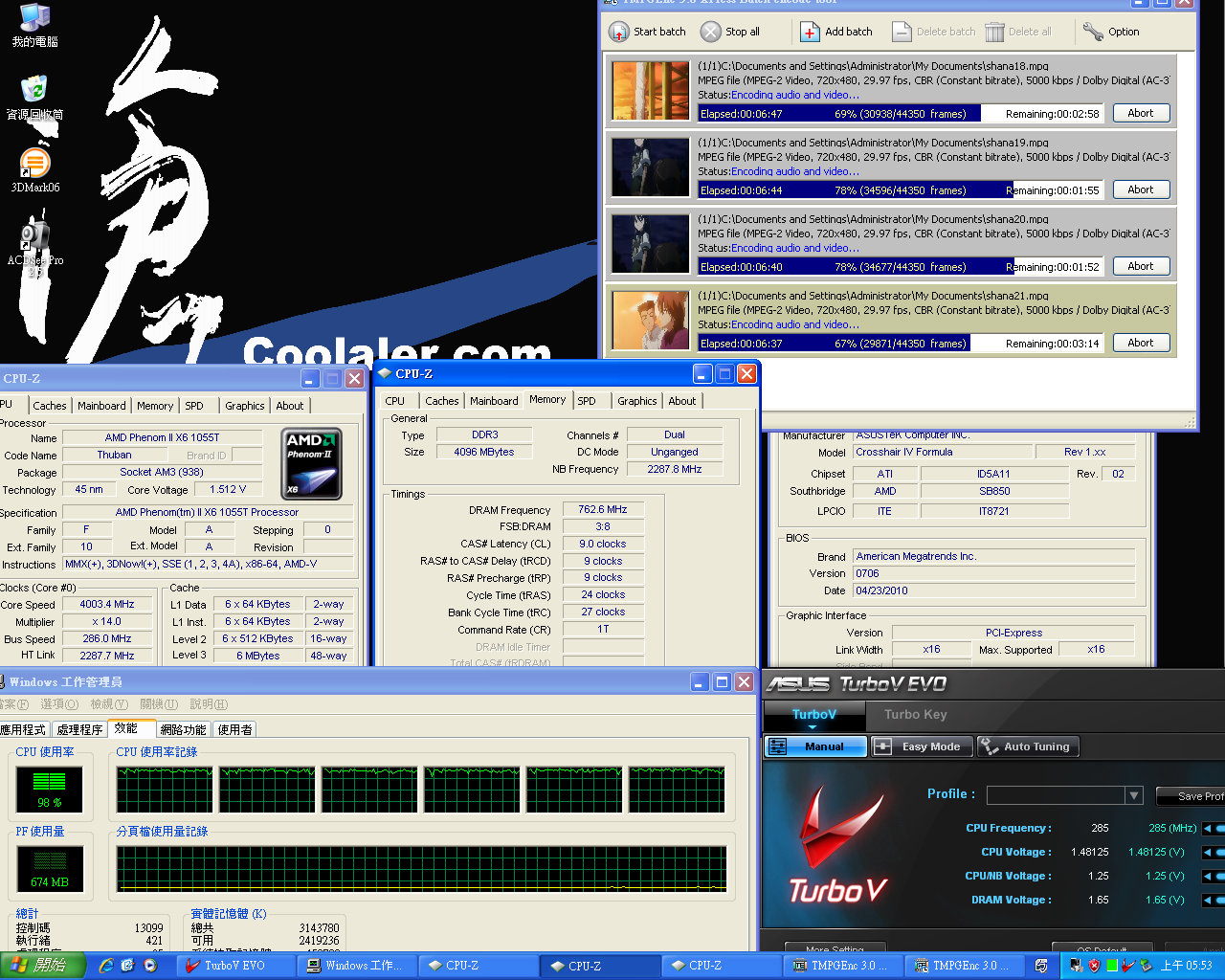Switch to the Turbo Key tab
Viewport: 1225px width, 980px height.
click(x=915, y=714)
